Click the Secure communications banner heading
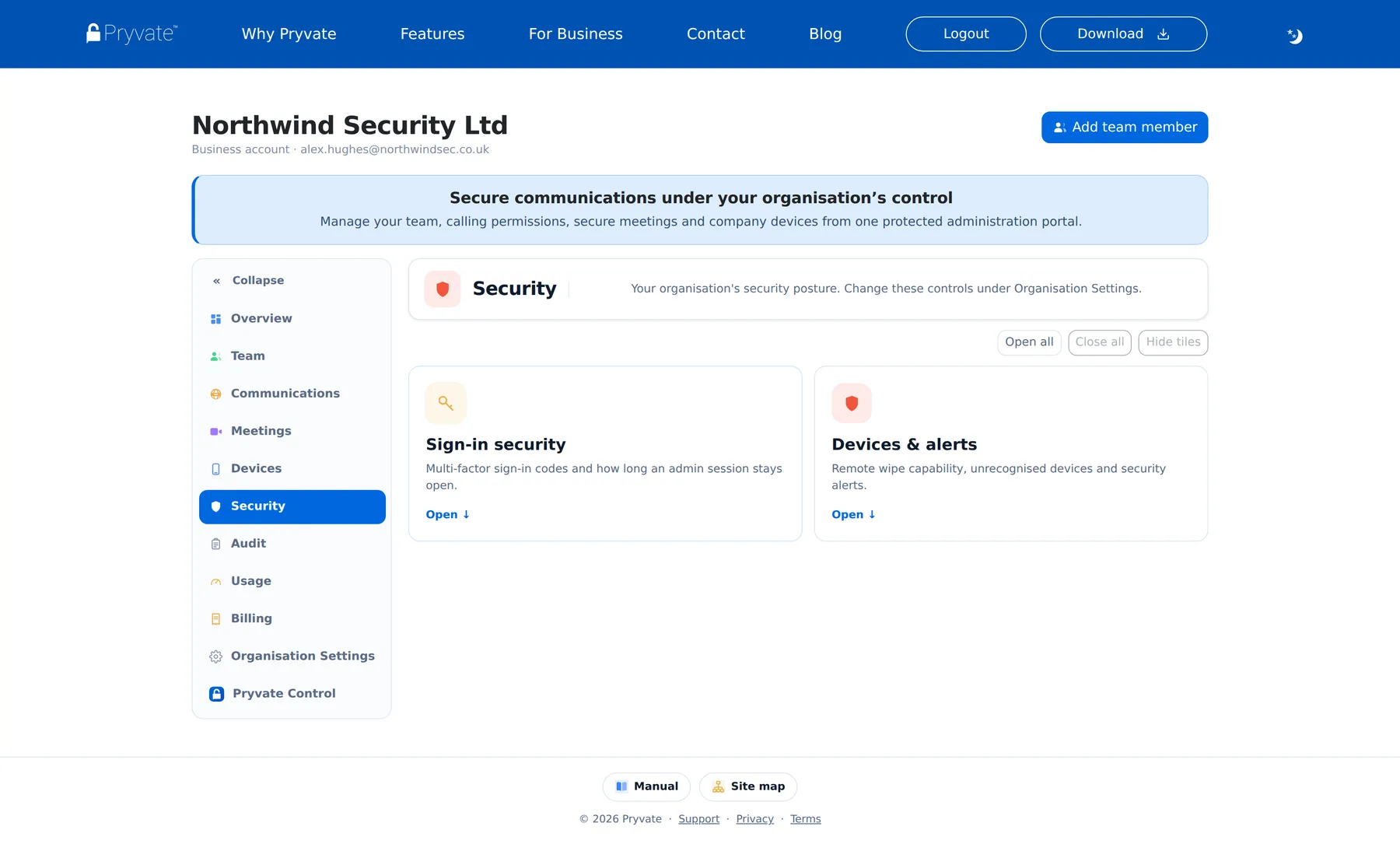The image size is (1400, 844). [701, 198]
